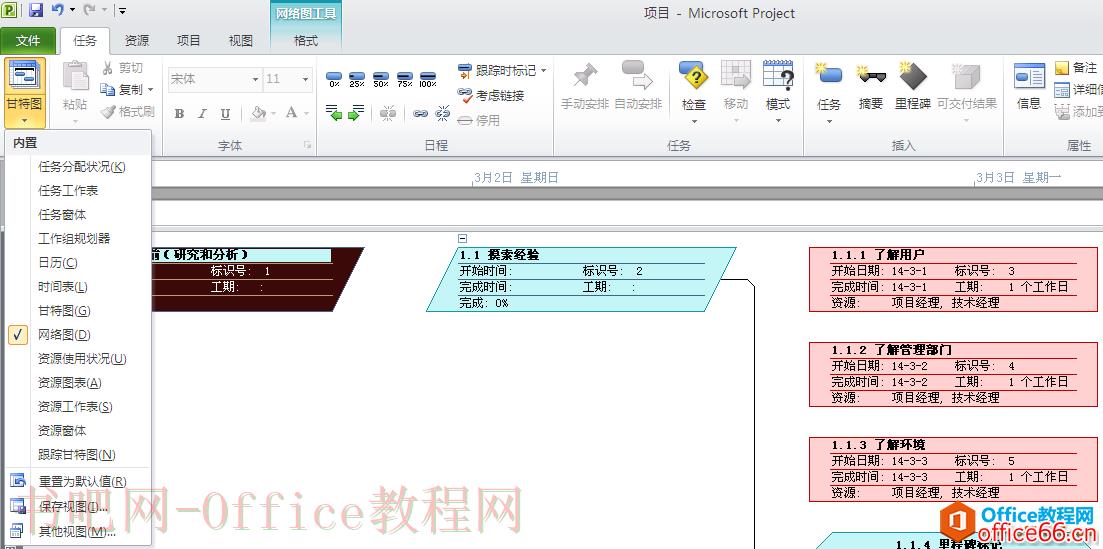This screenshot has width=1103, height=549.
Task: Click the outdent task green left arrow
Action: pyautogui.click(x=334, y=112)
